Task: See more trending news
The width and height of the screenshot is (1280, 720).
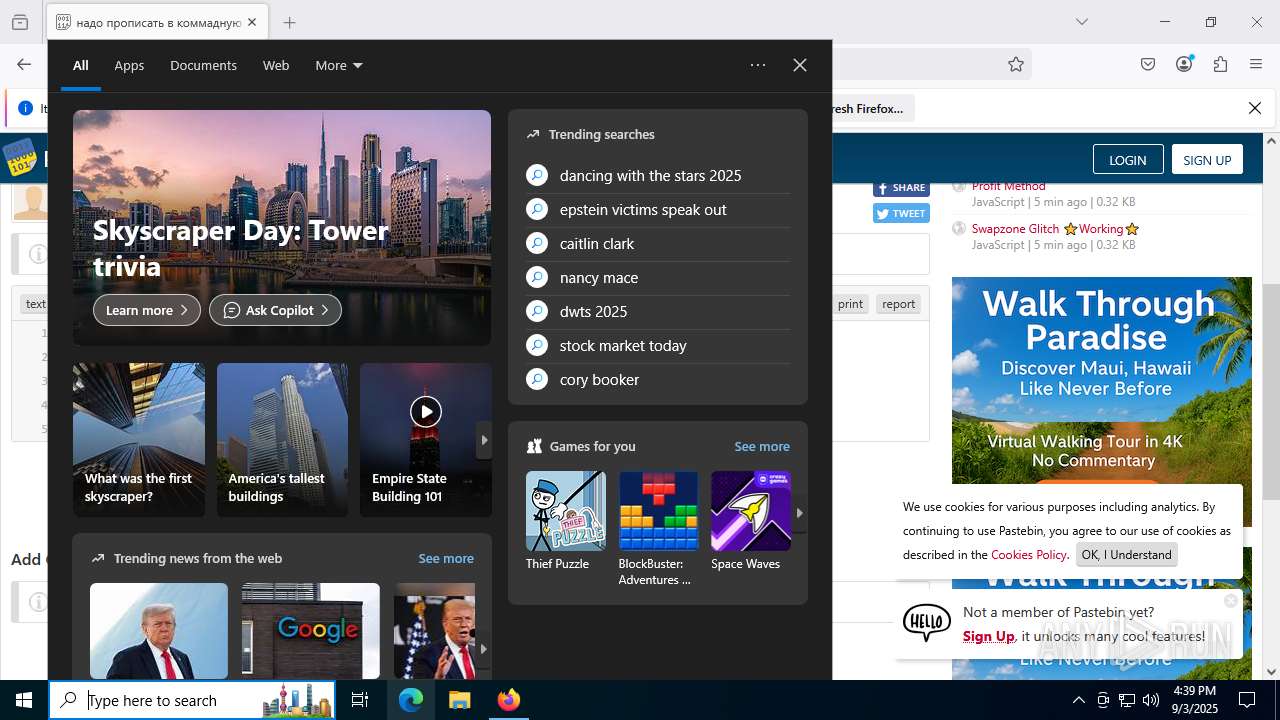Action: pyautogui.click(x=446, y=558)
